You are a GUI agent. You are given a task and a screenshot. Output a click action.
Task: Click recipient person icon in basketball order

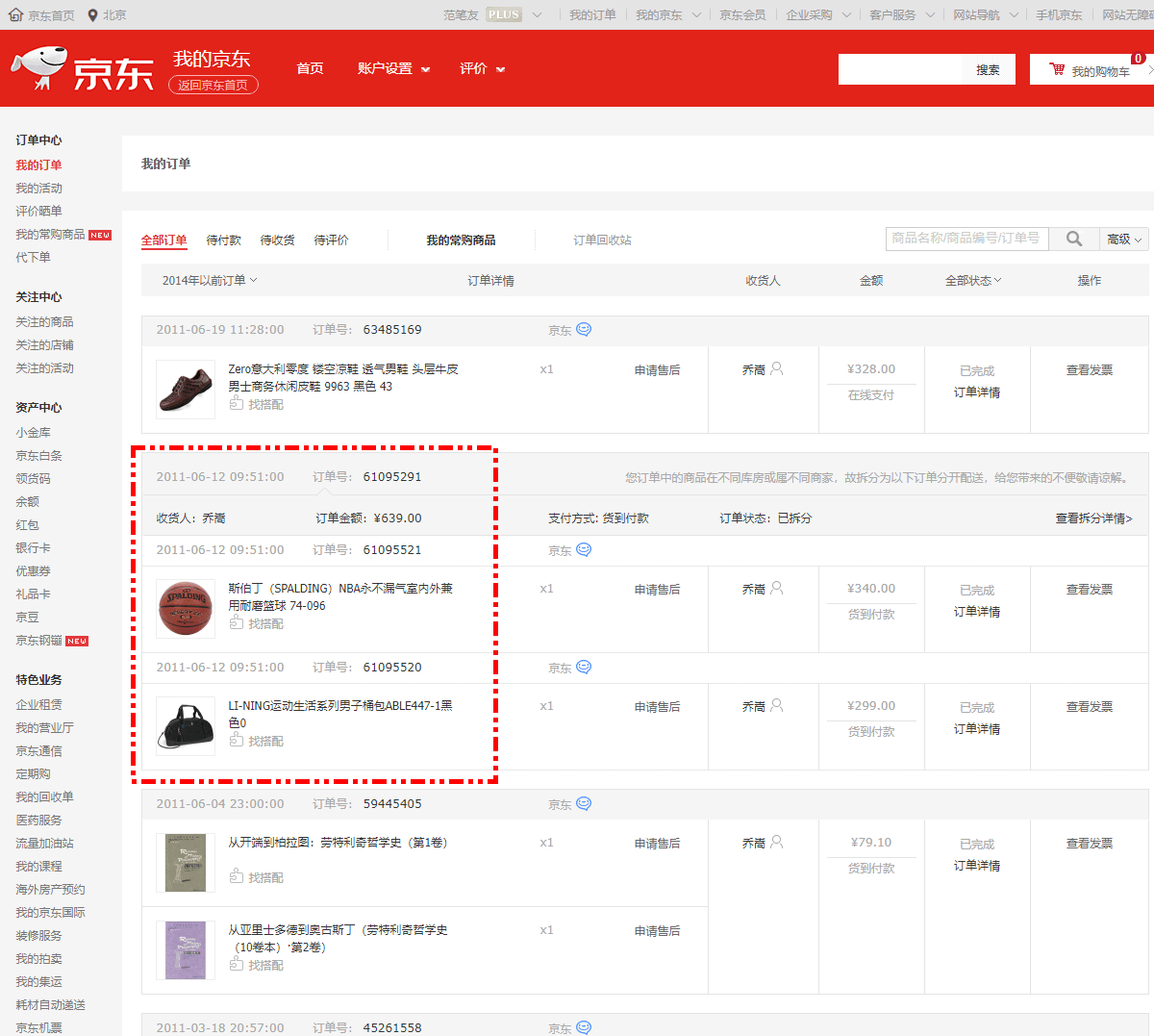point(777,588)
